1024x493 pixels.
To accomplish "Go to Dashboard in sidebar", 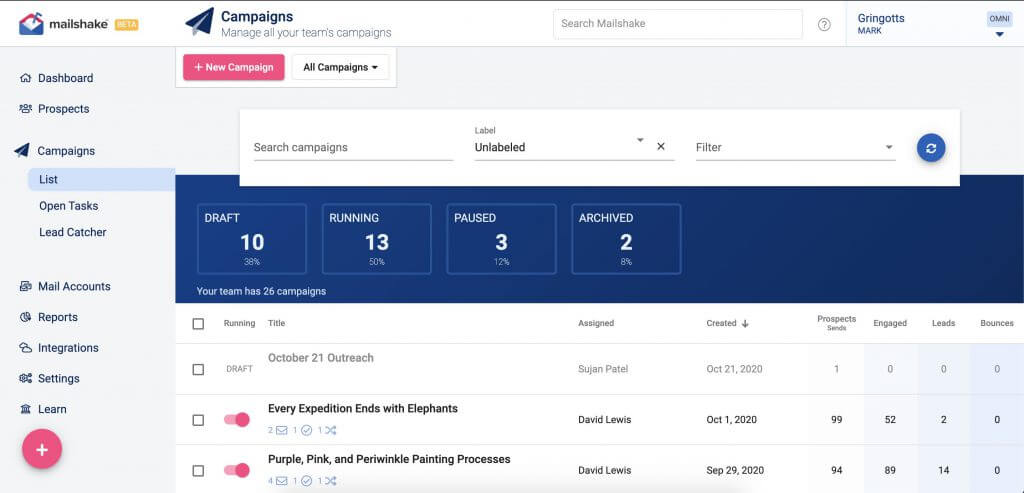I will (65, 78).
